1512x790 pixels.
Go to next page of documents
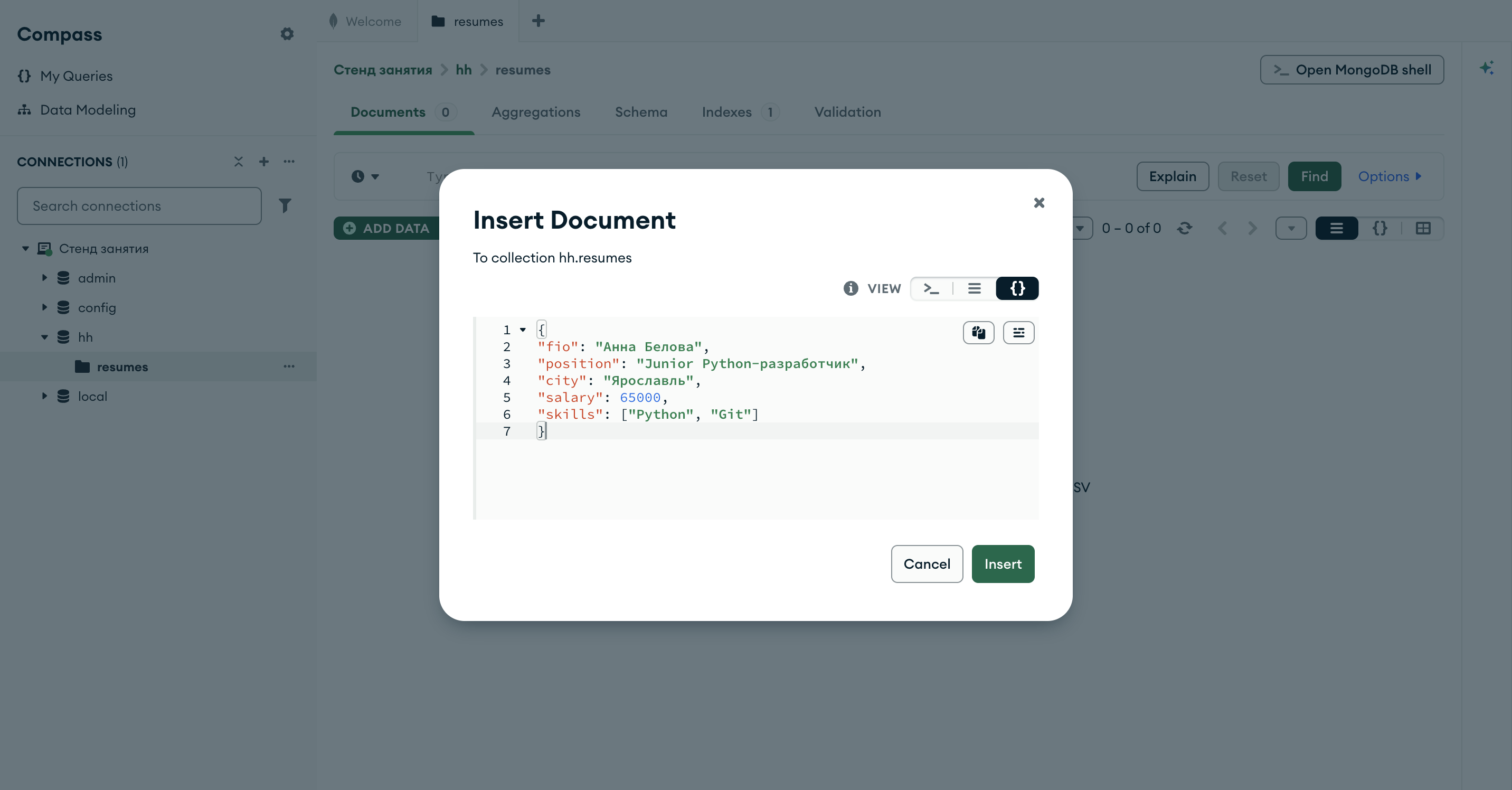tap(1253, 228)
